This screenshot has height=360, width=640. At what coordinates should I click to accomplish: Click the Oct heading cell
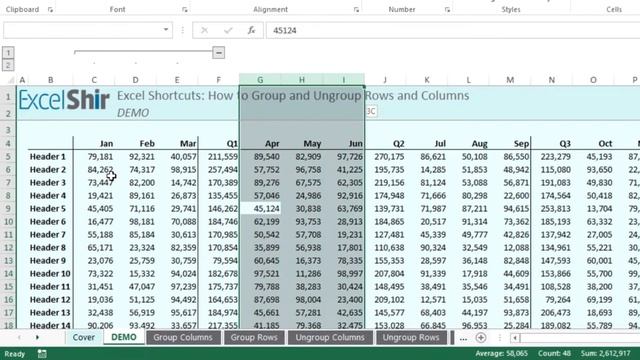tap(593, 144)
